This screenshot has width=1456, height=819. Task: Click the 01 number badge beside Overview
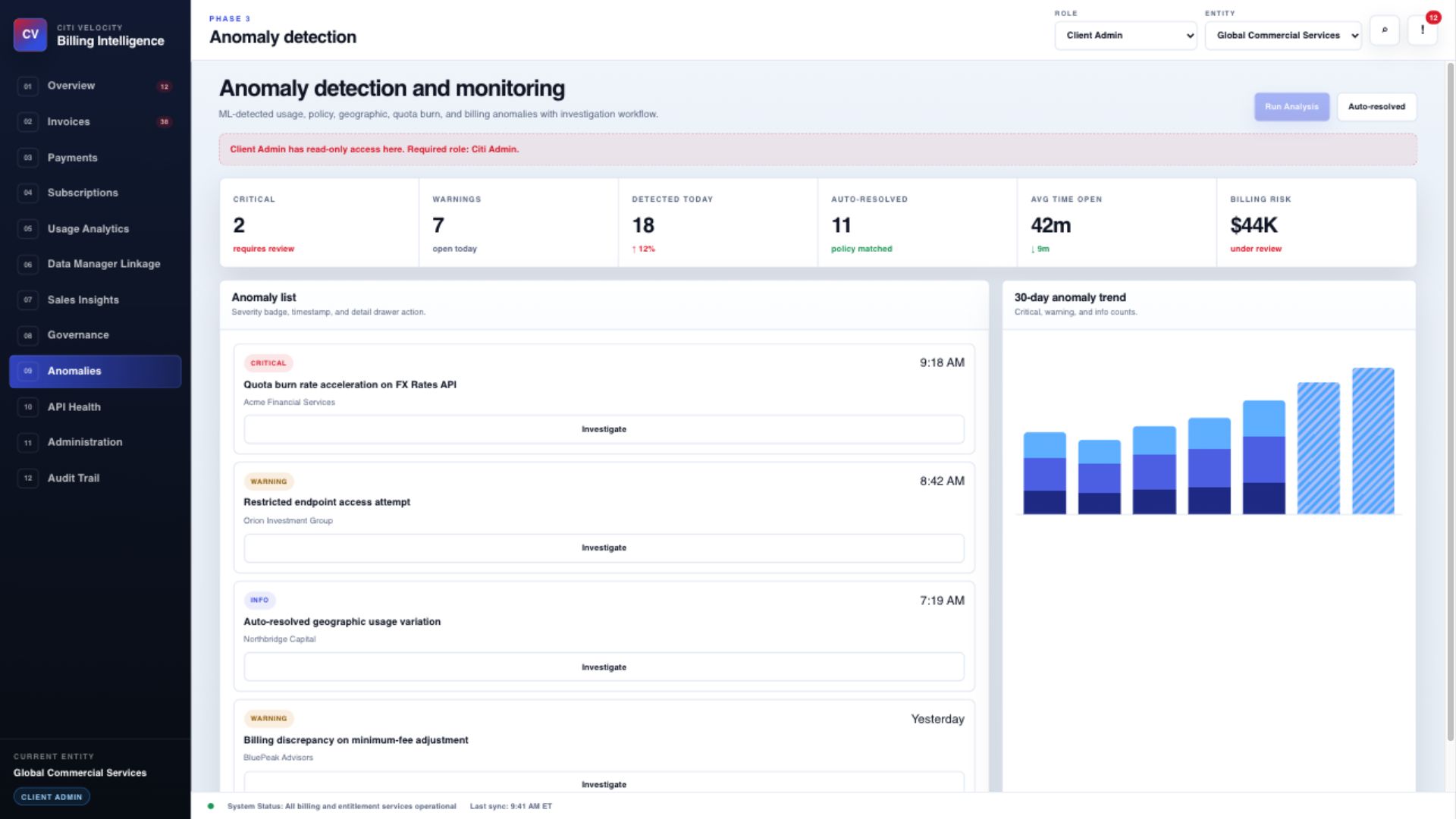[28, 86]
